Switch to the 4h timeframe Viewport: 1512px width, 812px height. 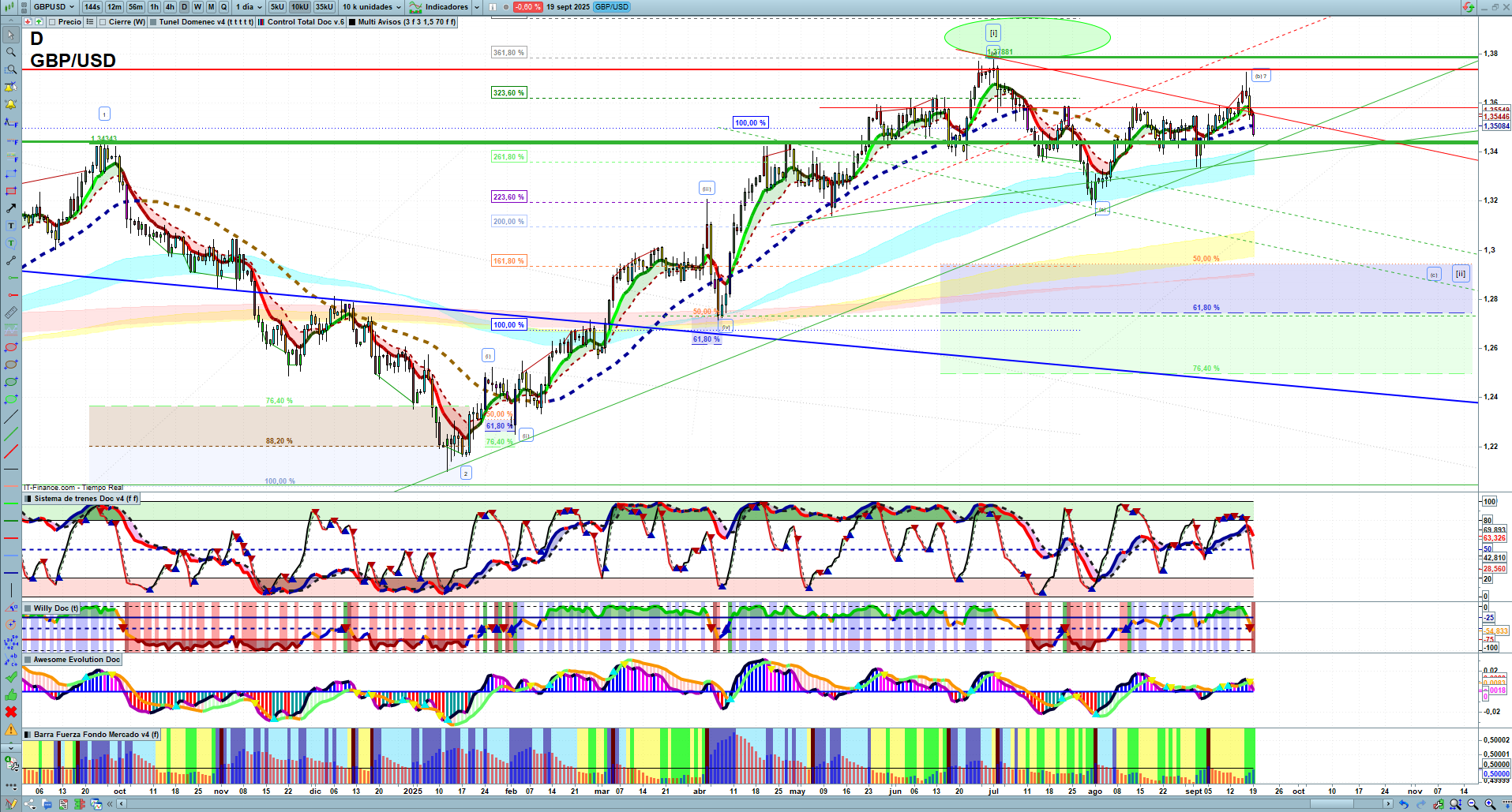coord(170,7)
